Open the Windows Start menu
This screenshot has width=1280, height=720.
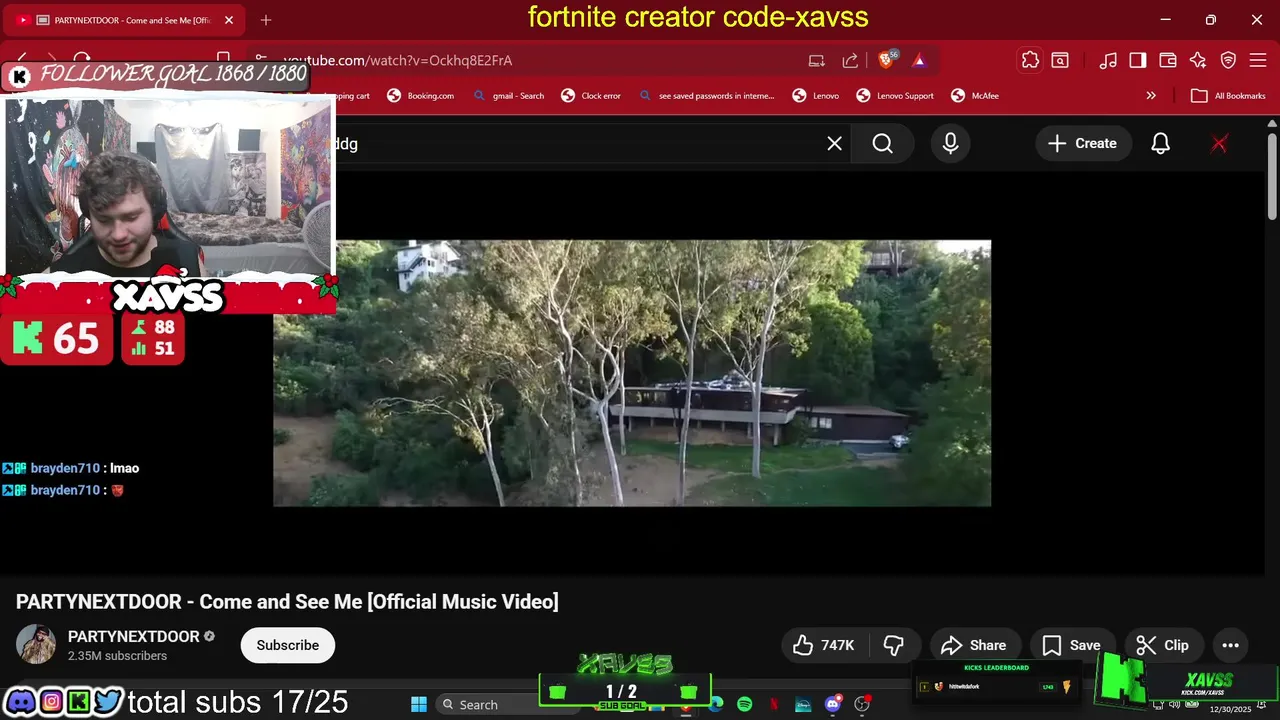pyautogui.click(x=419, y=704)
